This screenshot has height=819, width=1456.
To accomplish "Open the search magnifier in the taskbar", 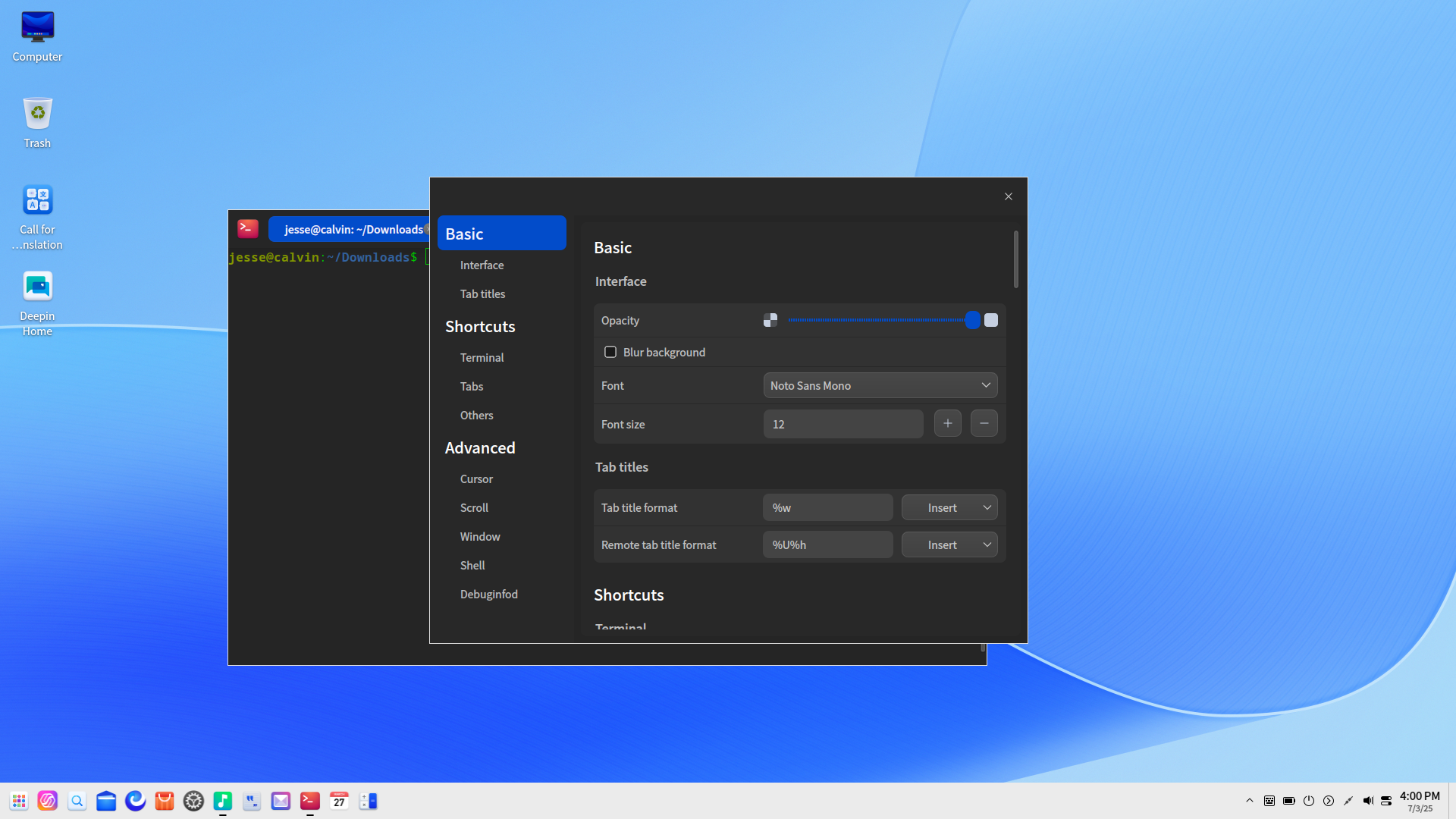I will 77,801.
